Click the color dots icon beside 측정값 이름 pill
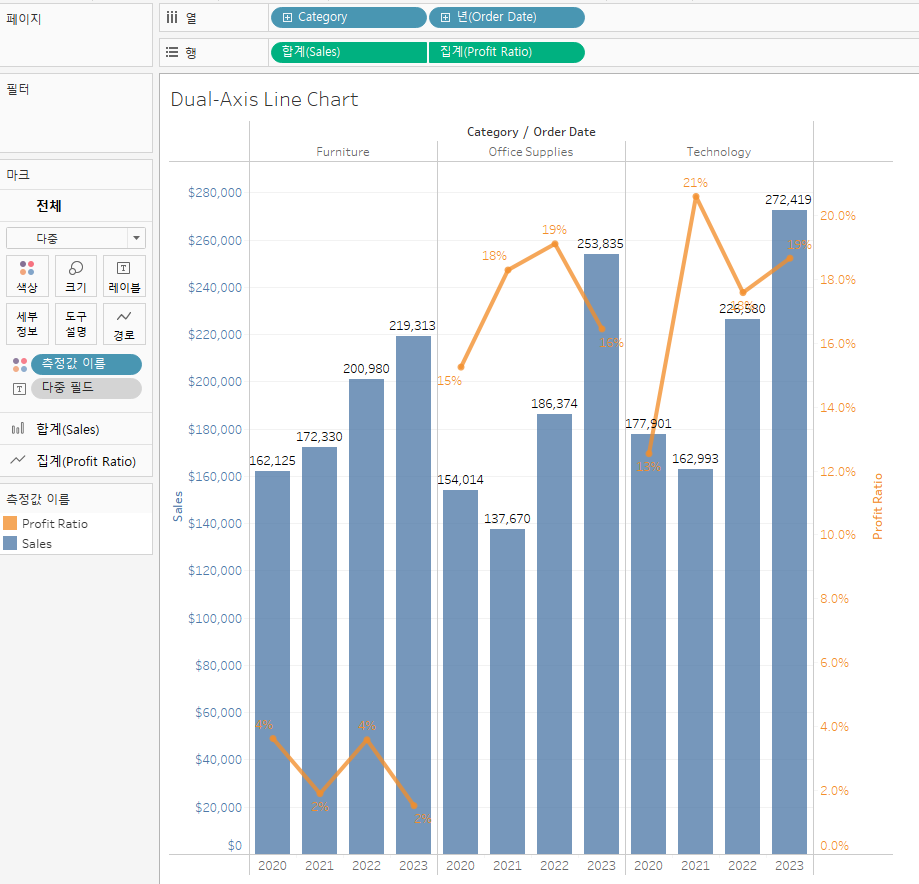The height and width of the screenshot is (884, 919). coord(20,365)
